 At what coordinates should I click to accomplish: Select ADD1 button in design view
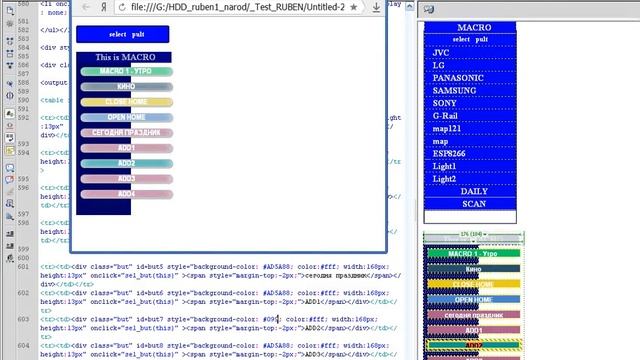473,330
